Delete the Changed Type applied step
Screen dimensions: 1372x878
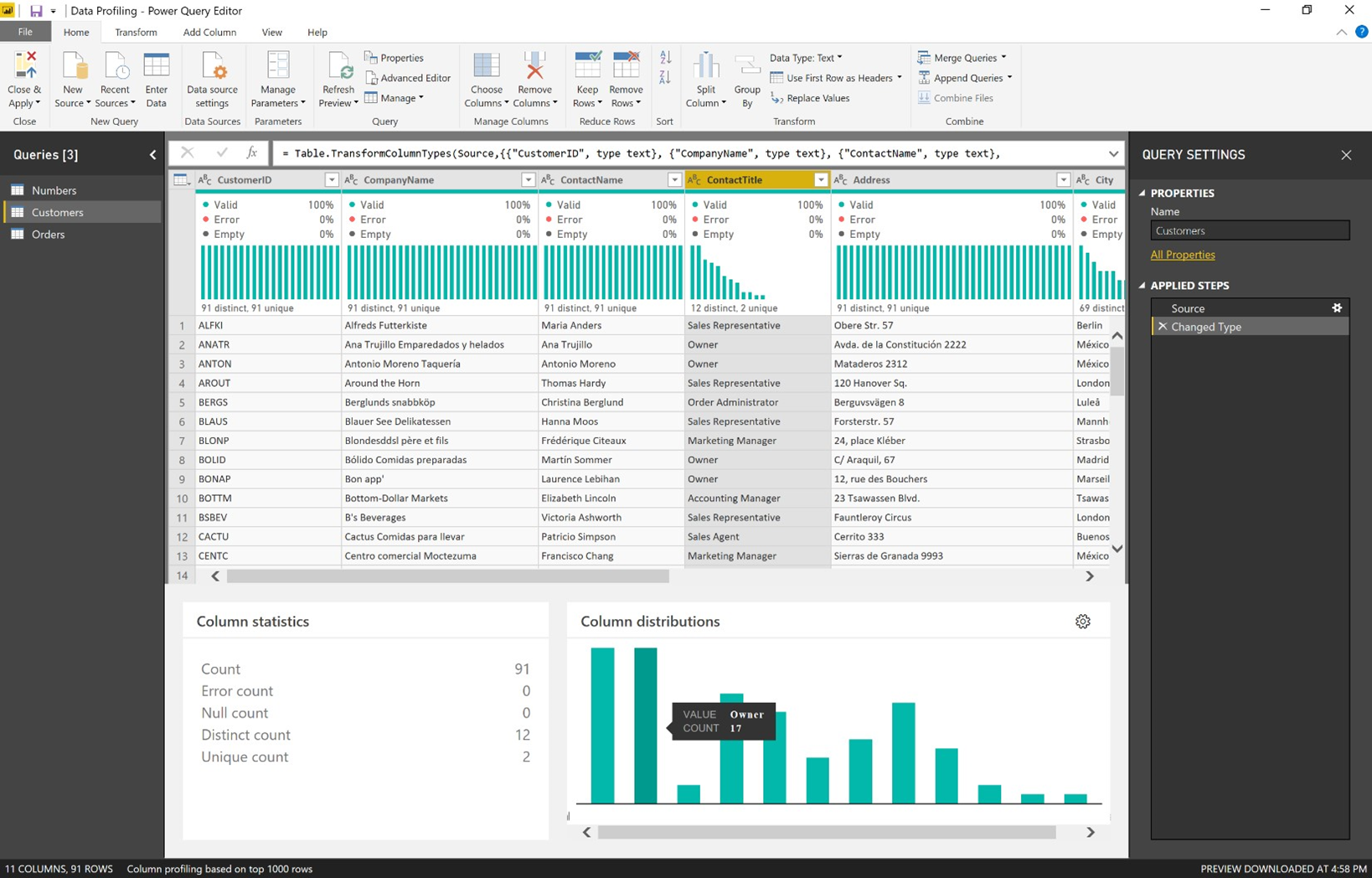click(x=1163, y=327)
